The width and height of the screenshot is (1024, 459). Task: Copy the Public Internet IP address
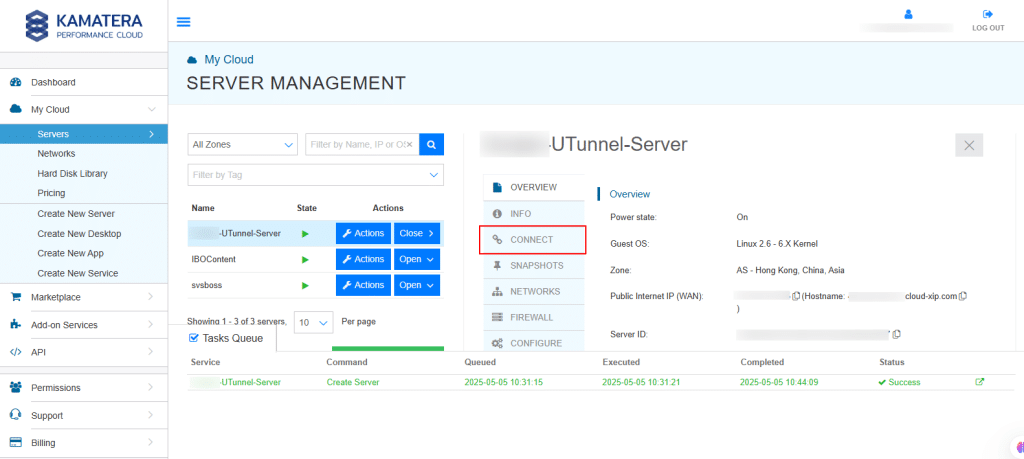coord(796,296)
